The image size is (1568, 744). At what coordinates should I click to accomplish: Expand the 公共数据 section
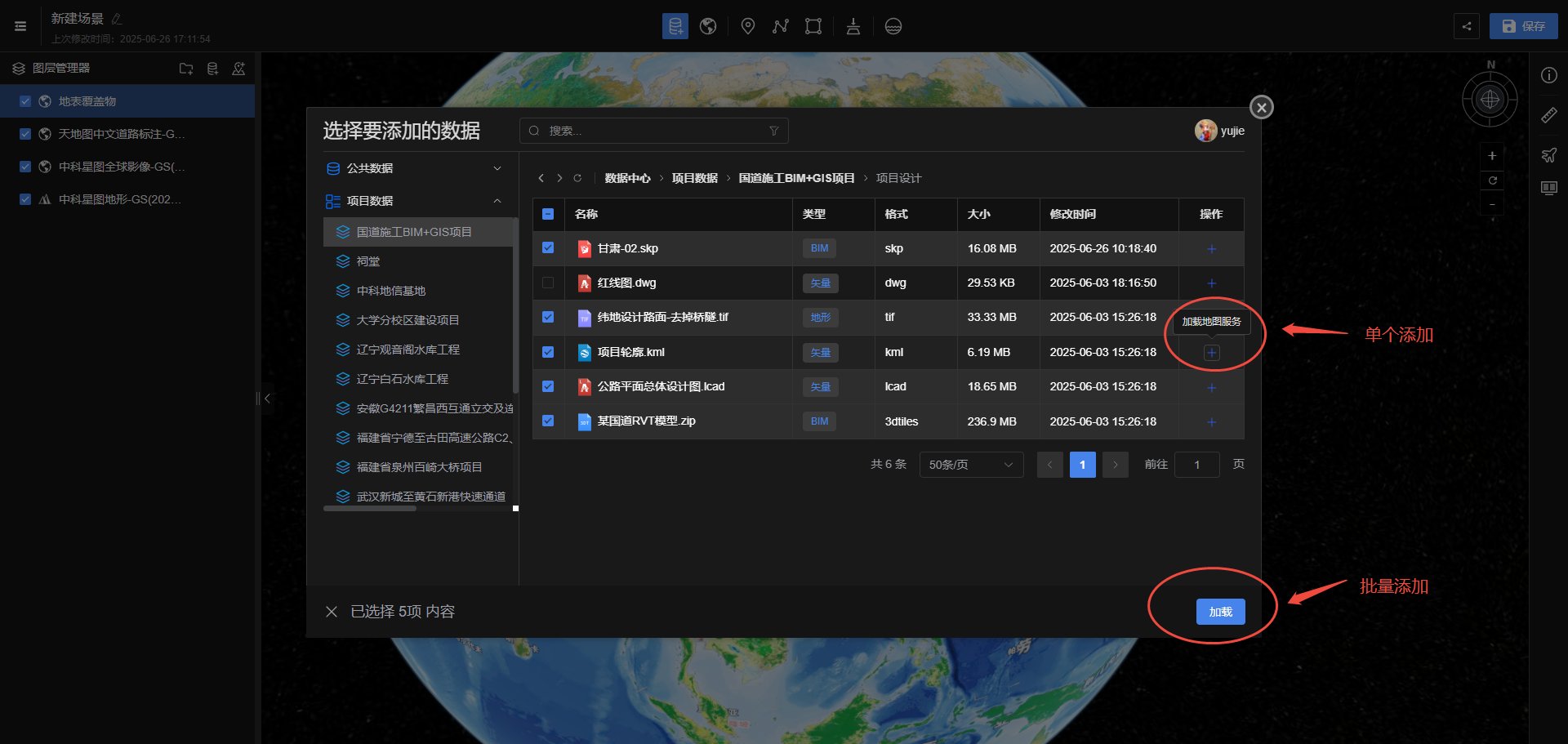click(x=497, y=168)
